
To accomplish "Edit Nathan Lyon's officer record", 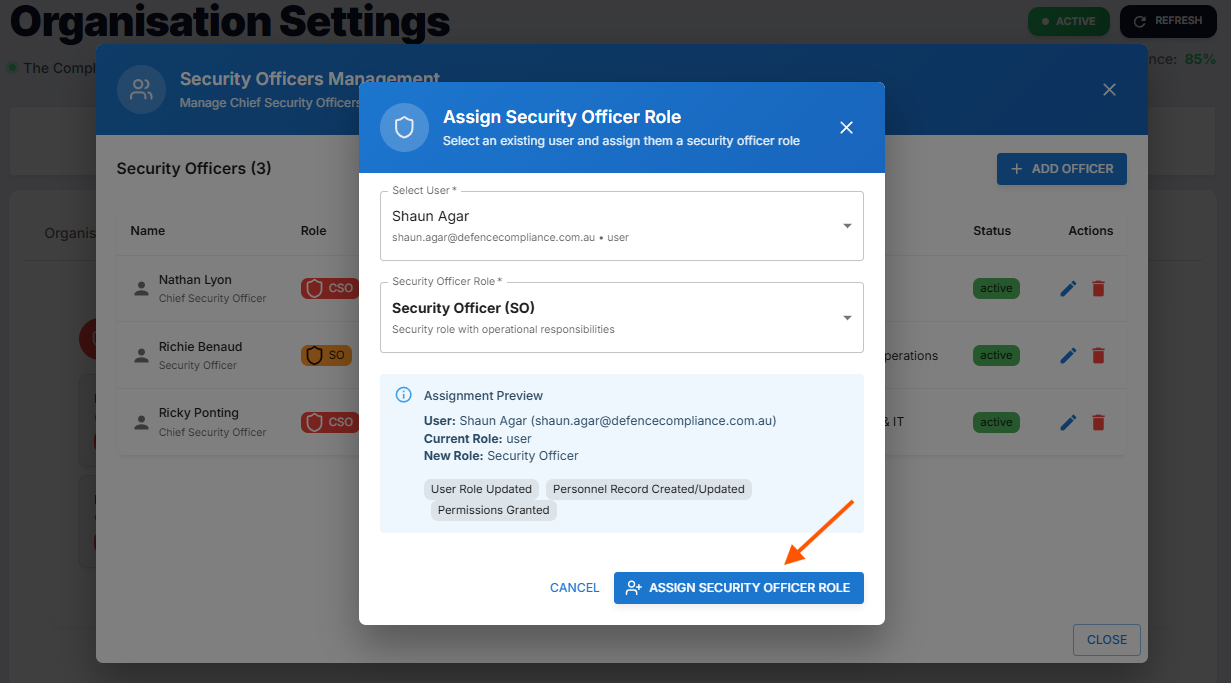I will coord(1068,289).
